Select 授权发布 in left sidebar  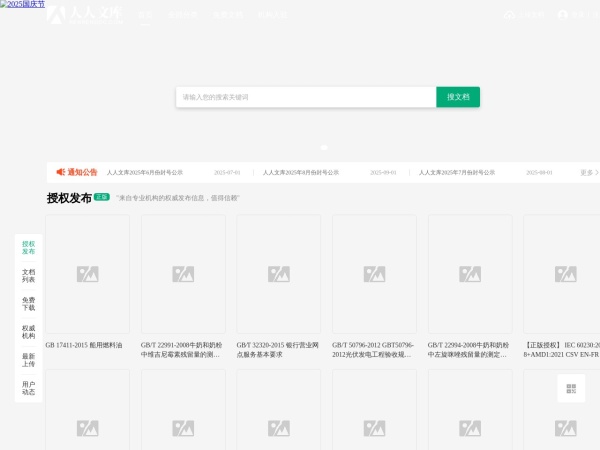point(28,248)
